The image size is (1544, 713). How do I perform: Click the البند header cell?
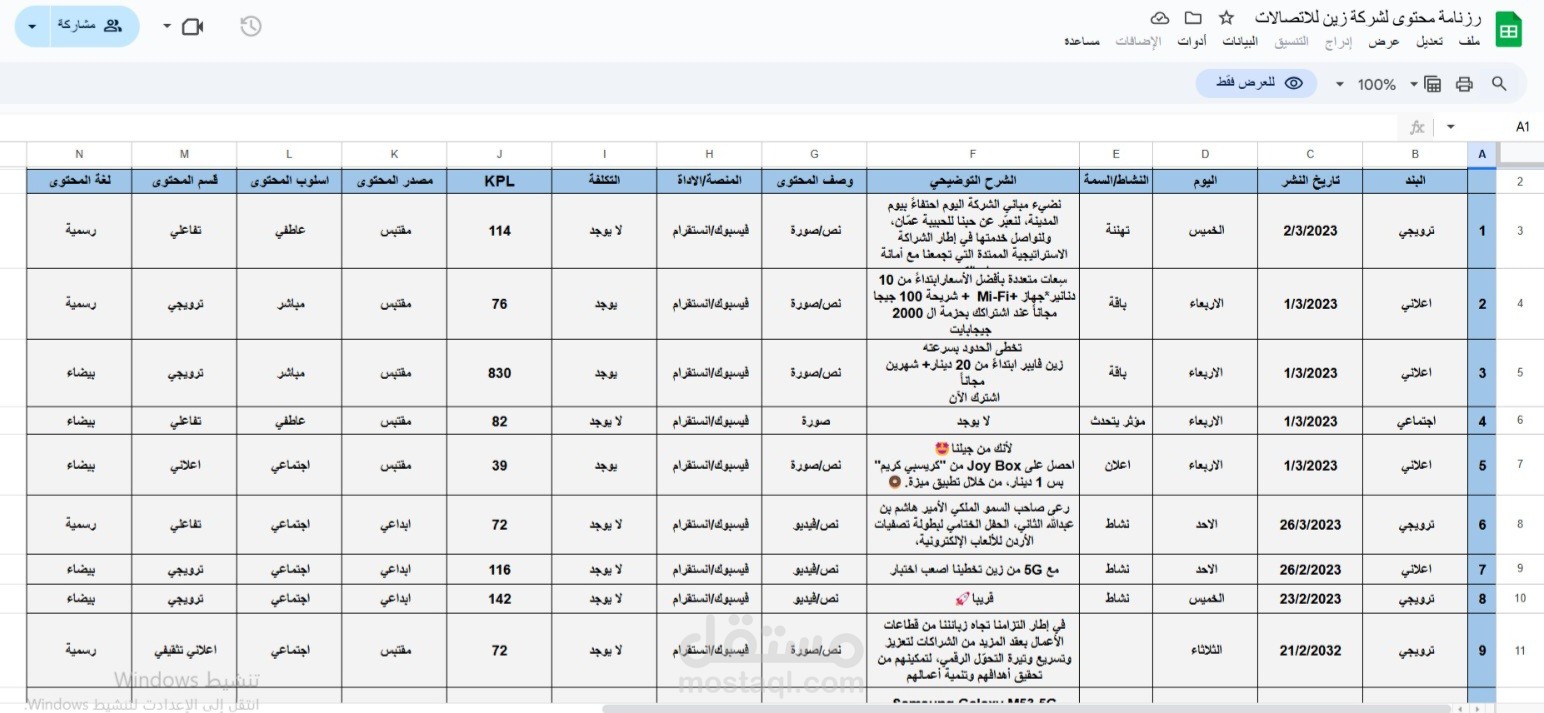pyautogui.click(x=1415, y=181)
